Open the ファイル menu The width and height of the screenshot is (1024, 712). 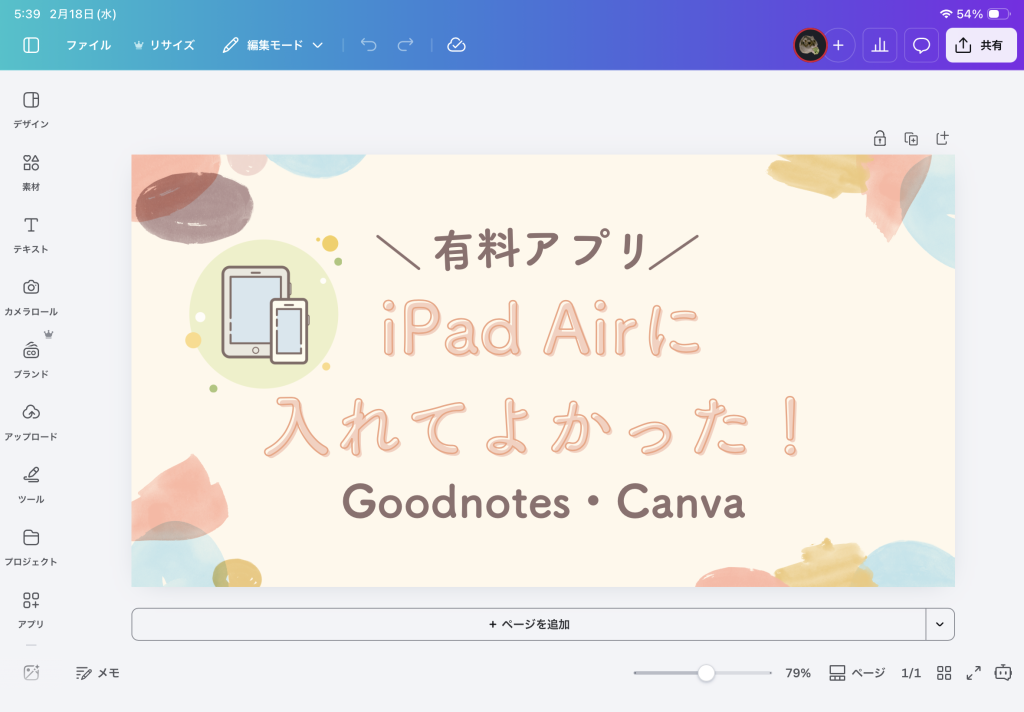coord(88,45)
